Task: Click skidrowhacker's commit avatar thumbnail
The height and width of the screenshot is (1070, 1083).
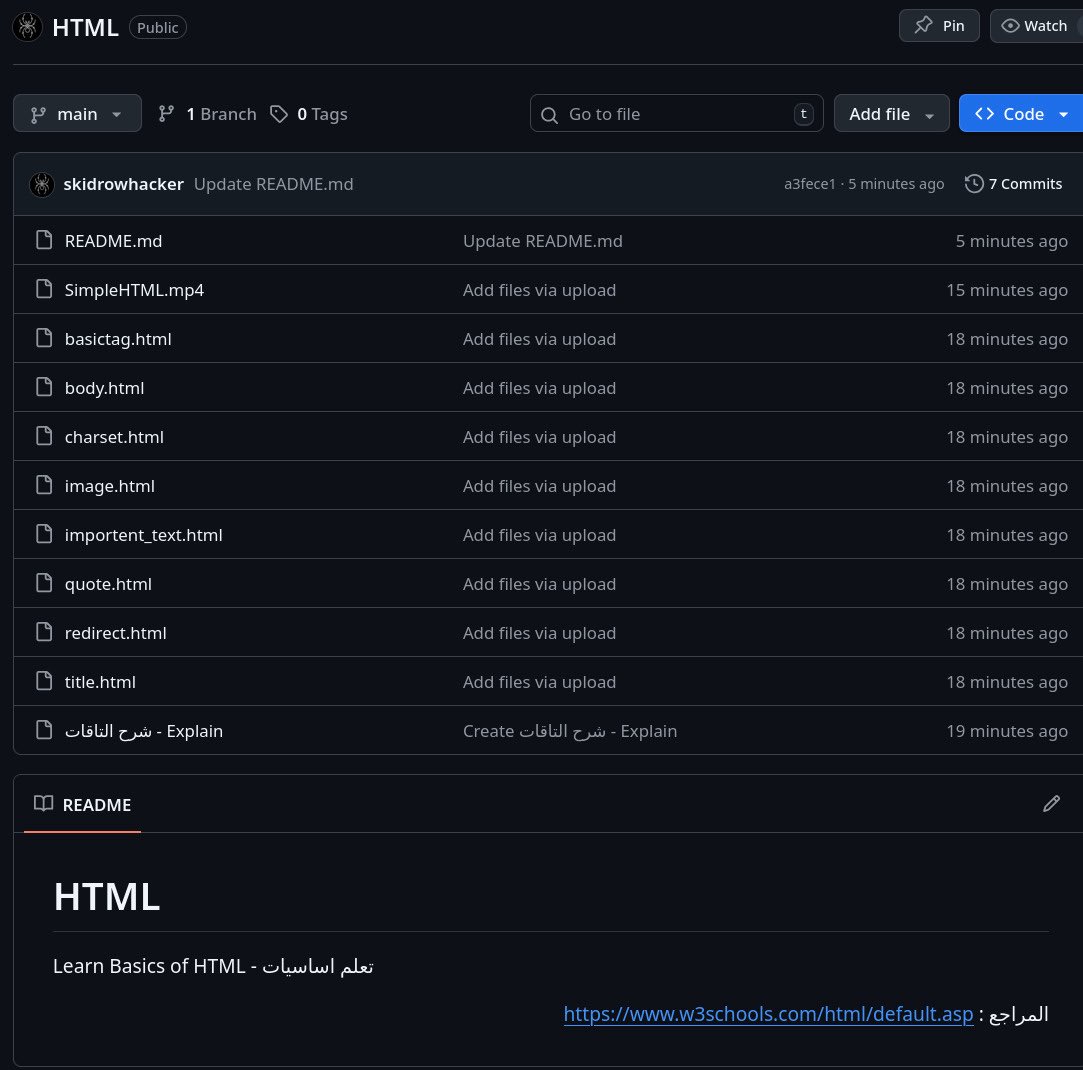Action: pyautogui.click(x=42, y=184)
